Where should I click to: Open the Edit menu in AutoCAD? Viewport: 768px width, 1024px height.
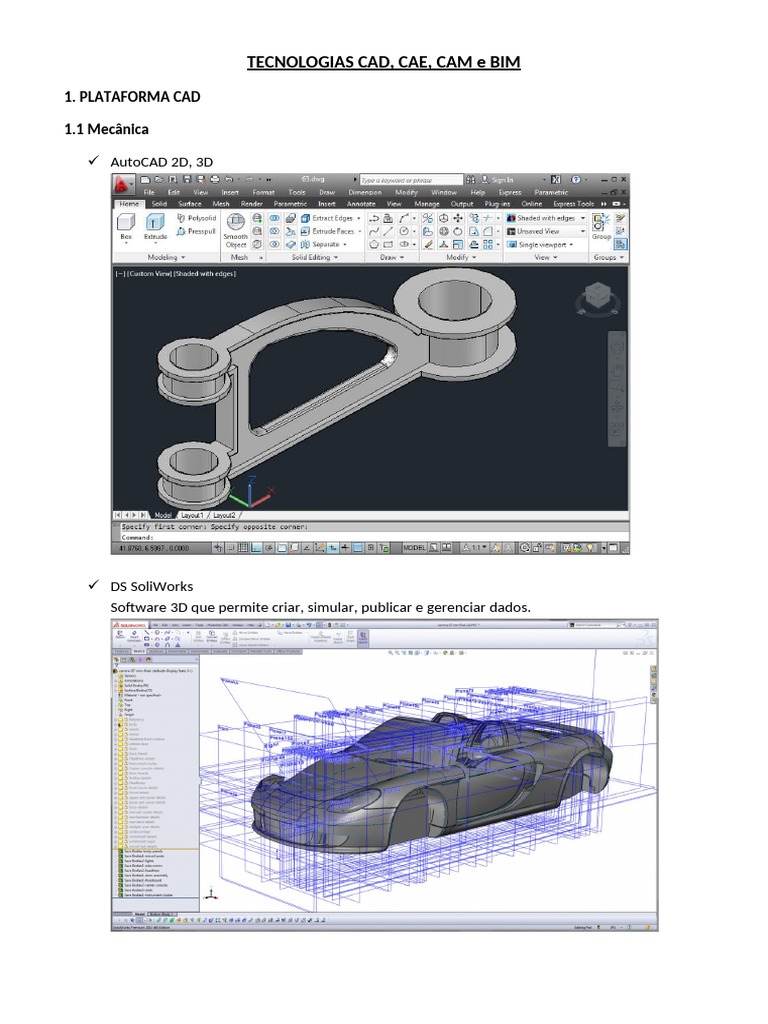point(174,193)
